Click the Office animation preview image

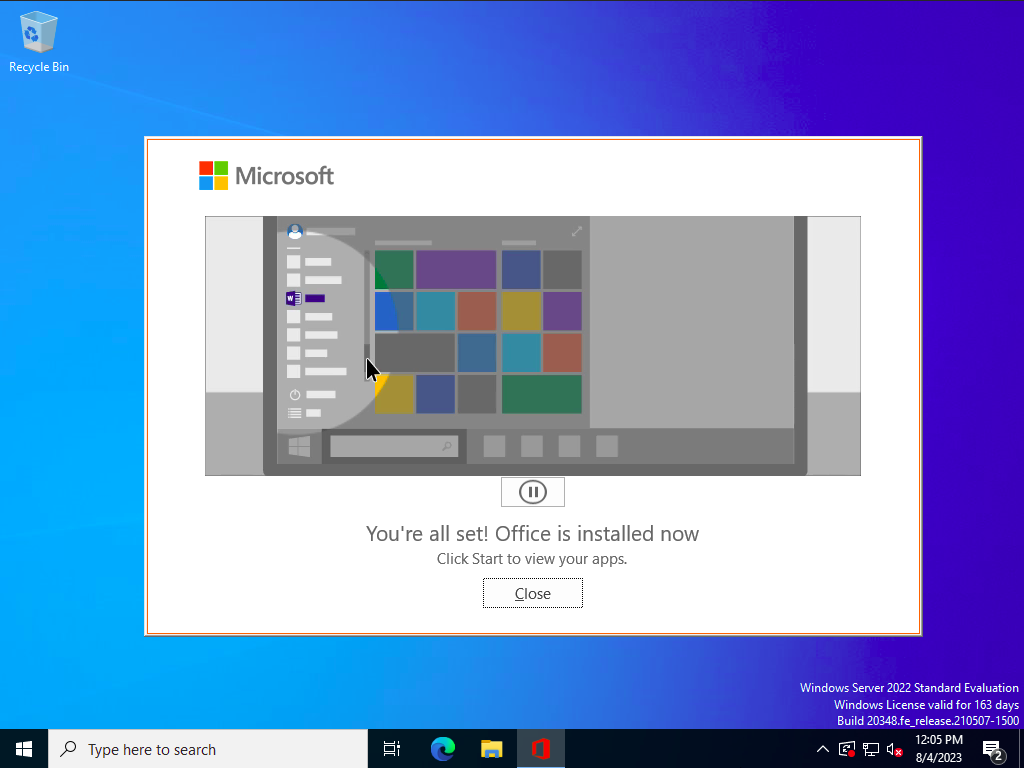(x=532, y=345)
